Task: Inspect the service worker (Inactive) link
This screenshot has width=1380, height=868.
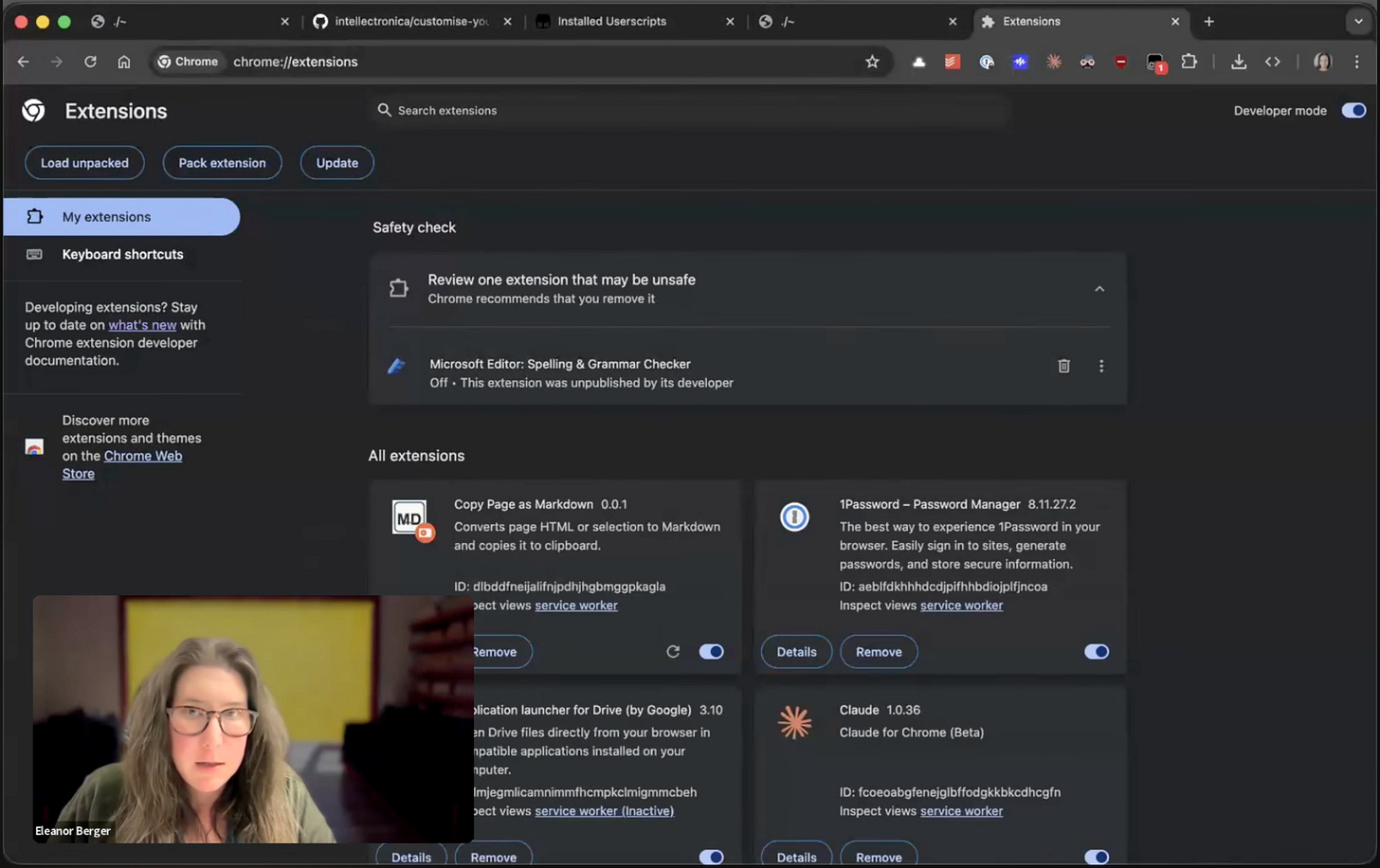Action: (604, 811)
